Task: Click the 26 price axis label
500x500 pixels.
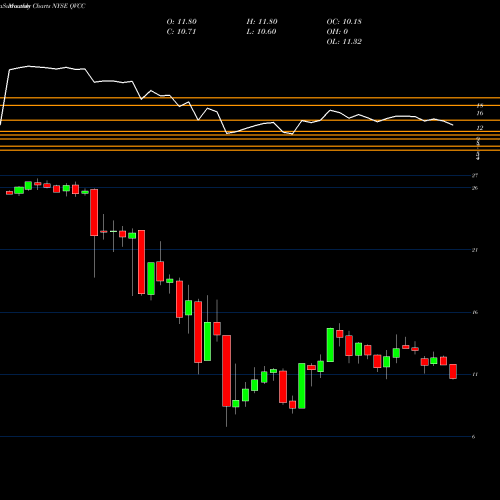Action: tap(475, 188)
